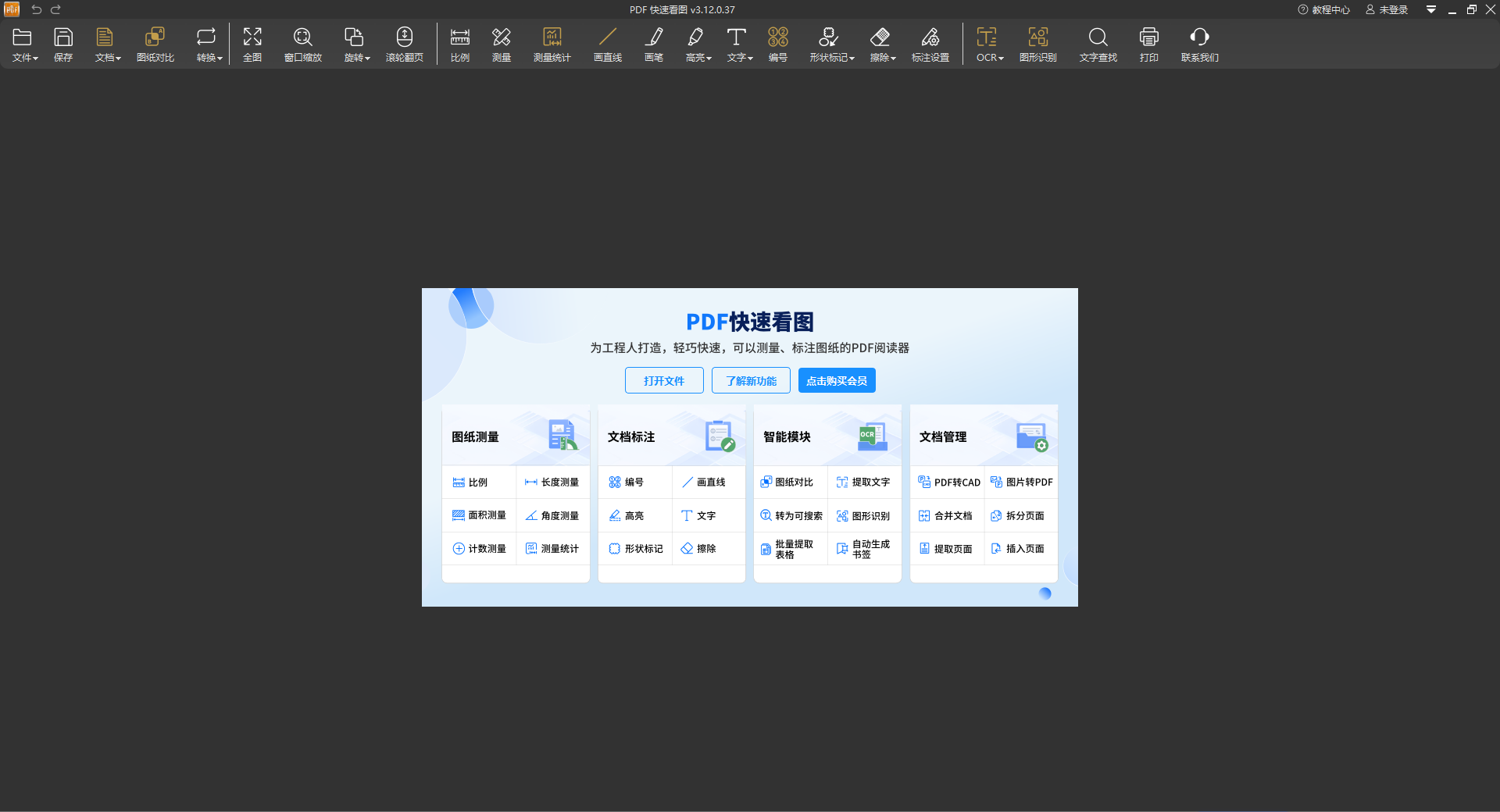Open Contact Us (联系我们)
Screen dimensions: 1500x812
1200,45
